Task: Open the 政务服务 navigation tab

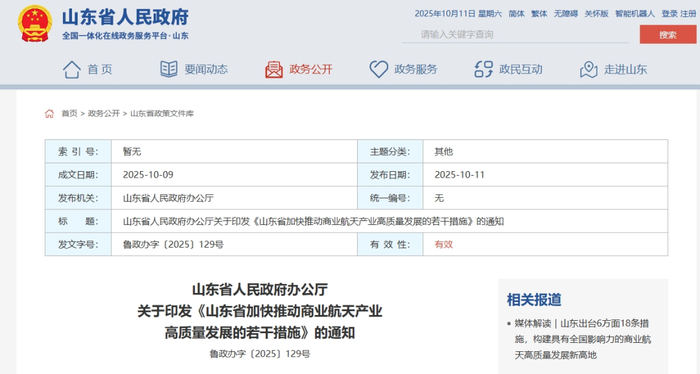Action: click(x=416, y=69)
